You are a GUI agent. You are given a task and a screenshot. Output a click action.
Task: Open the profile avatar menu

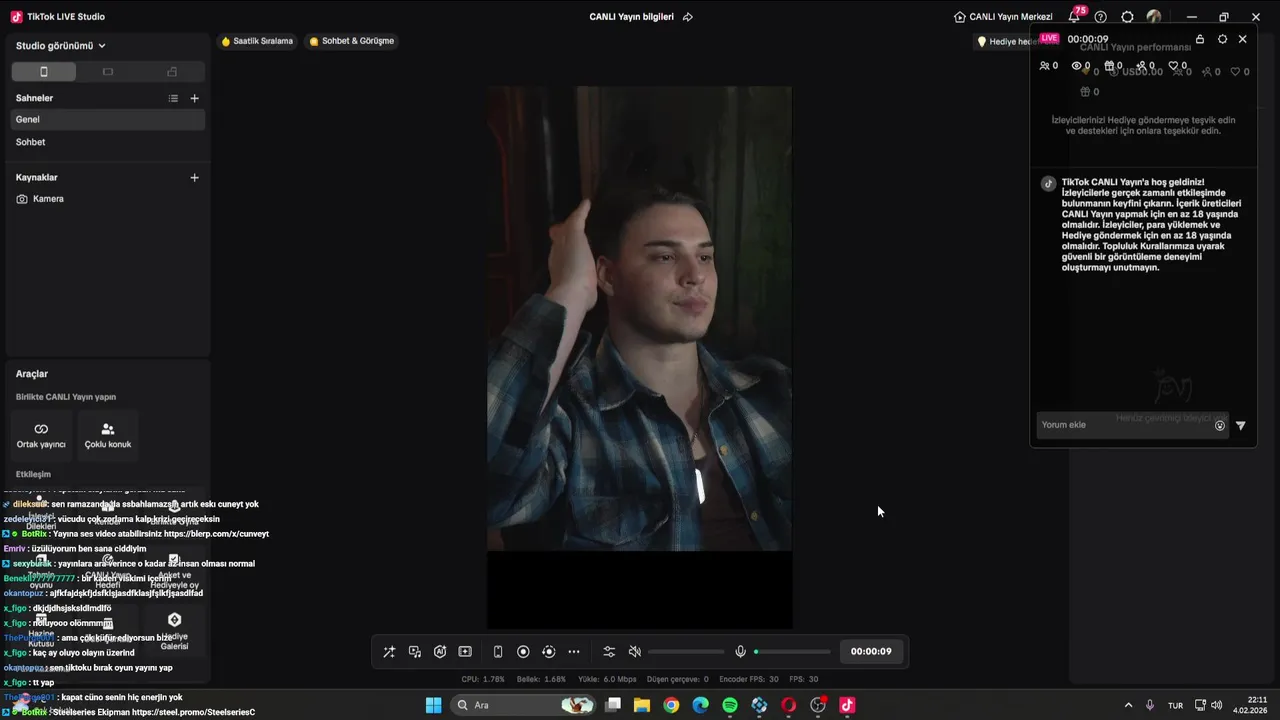1154,17
